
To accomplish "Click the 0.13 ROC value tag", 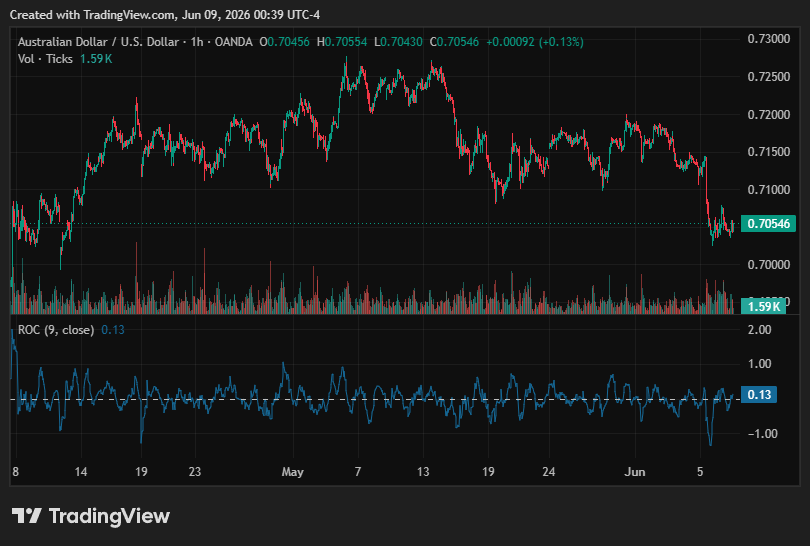I will click(759, 395).
